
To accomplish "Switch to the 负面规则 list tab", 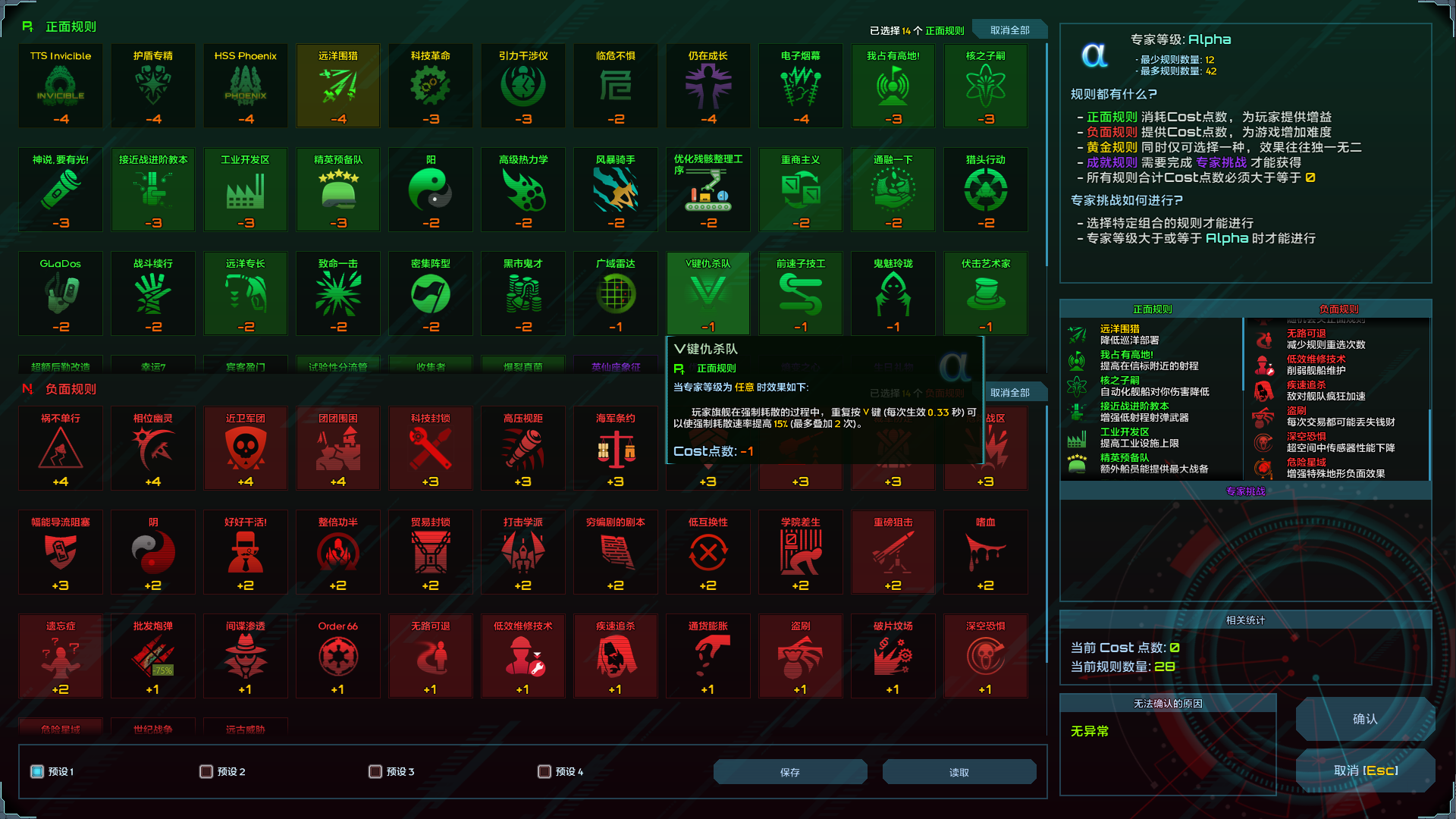I will [1338, 309].
